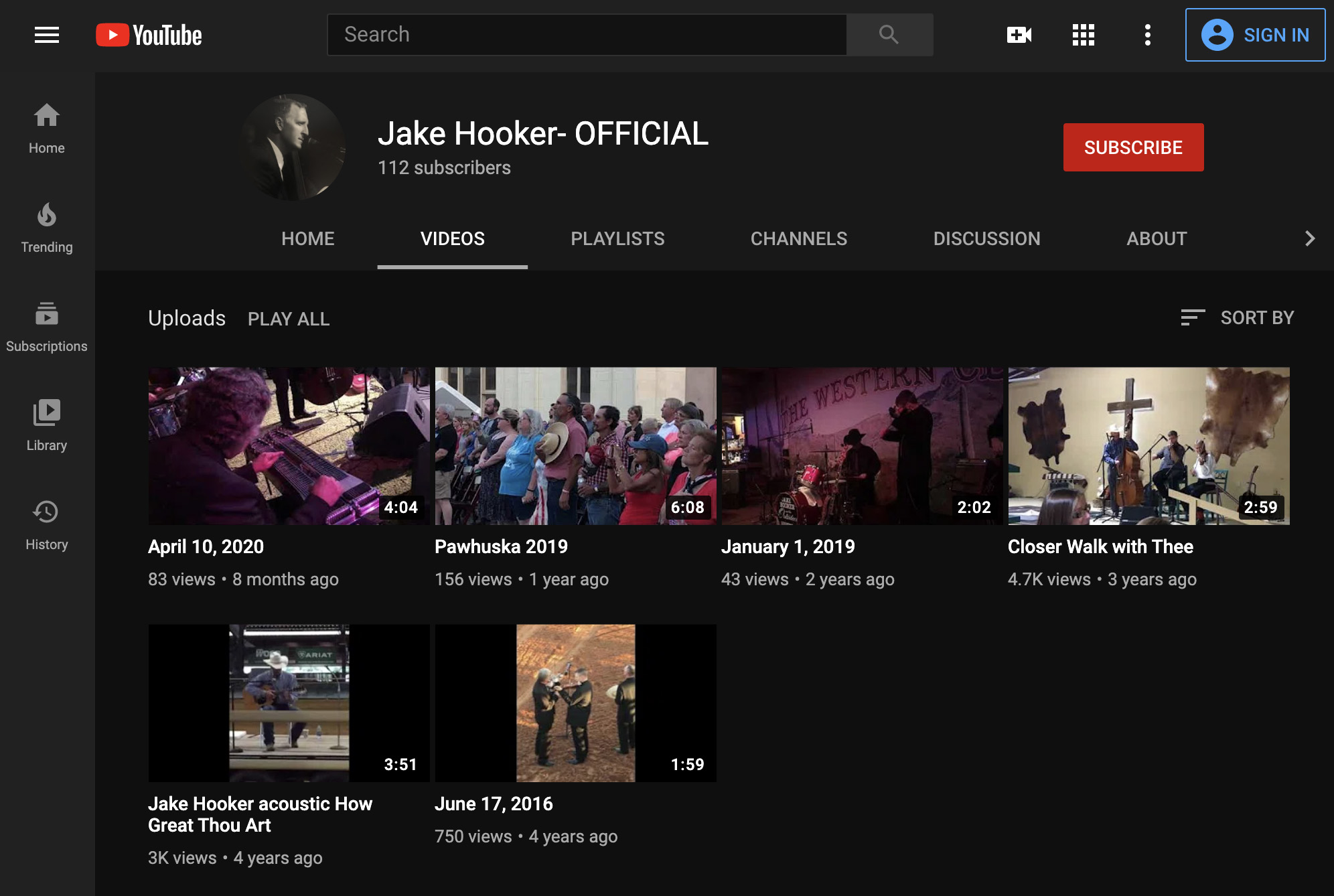Click '83 views • 8 months ago' text
Screen dimensions: 1334x896
[x=243, y=579]
